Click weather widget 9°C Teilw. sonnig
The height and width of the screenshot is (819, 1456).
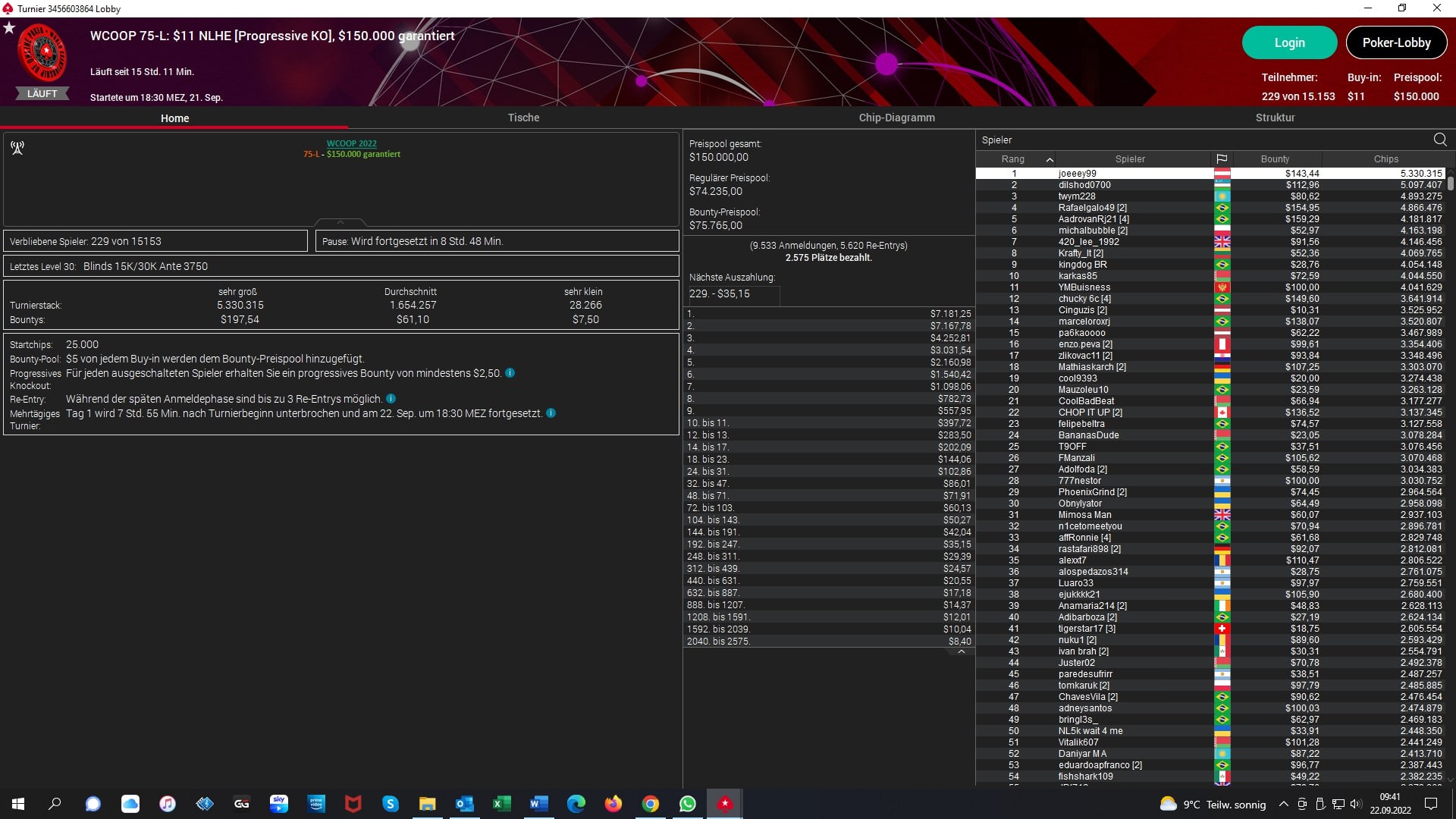[1213, 805]
